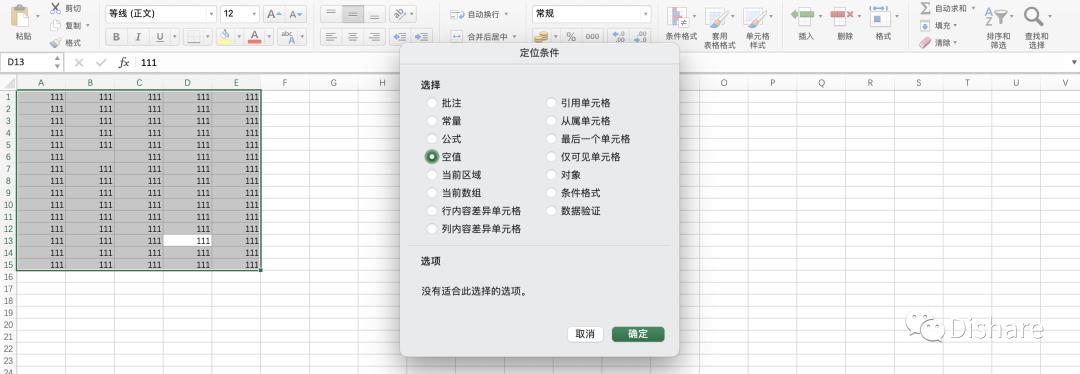
Task: Click the Increase Indent icon
Action: pos(422,37)
